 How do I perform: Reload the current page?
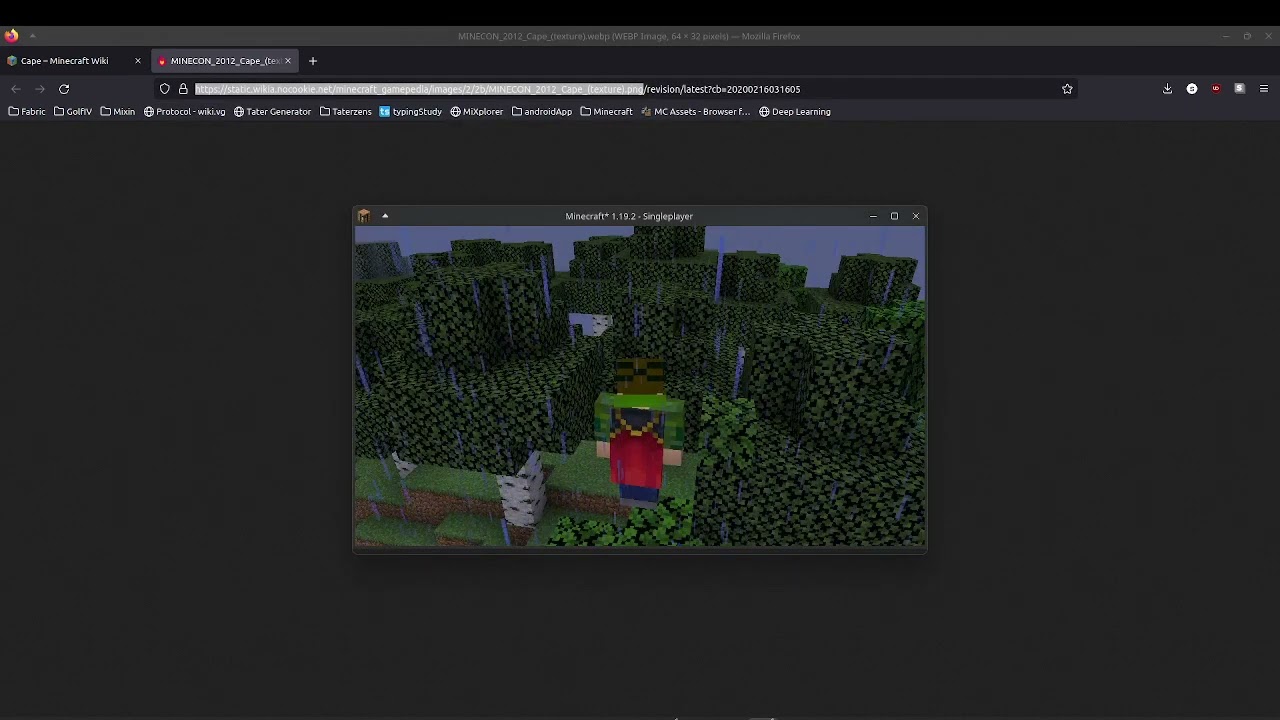pyautogui.click(x=64, y=89)
